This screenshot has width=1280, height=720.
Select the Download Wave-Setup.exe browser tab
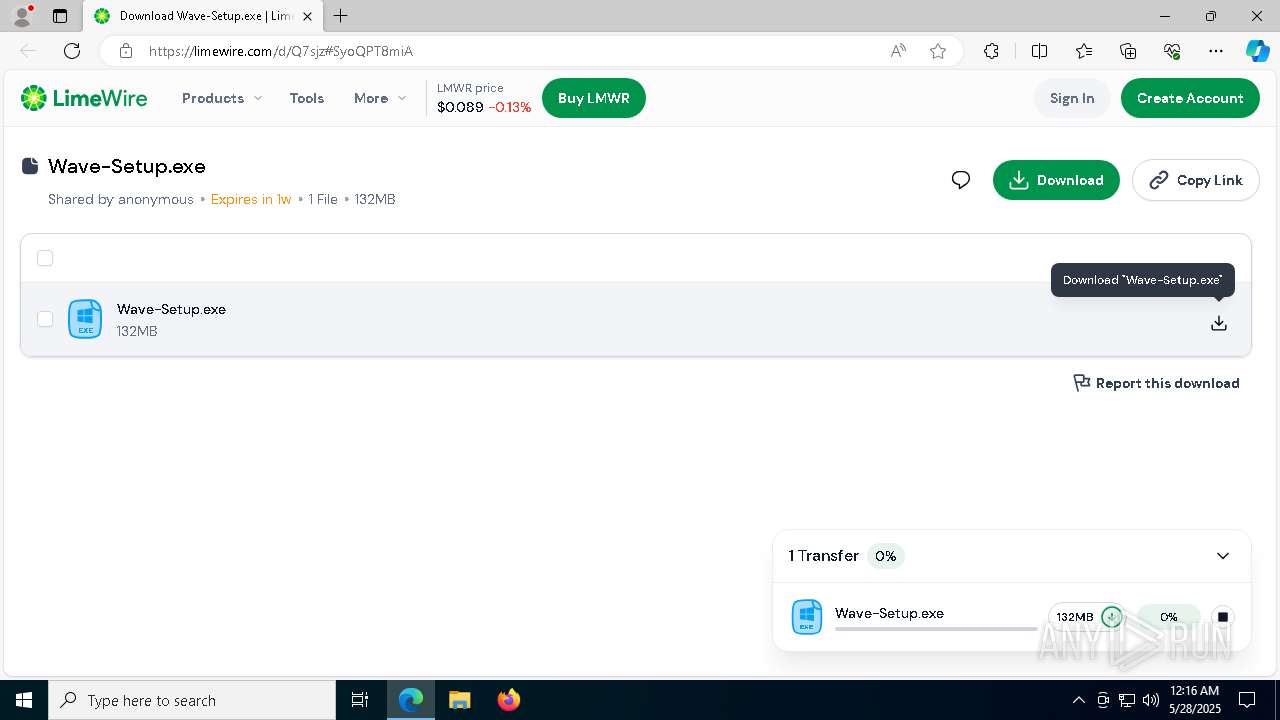(202, 16)
